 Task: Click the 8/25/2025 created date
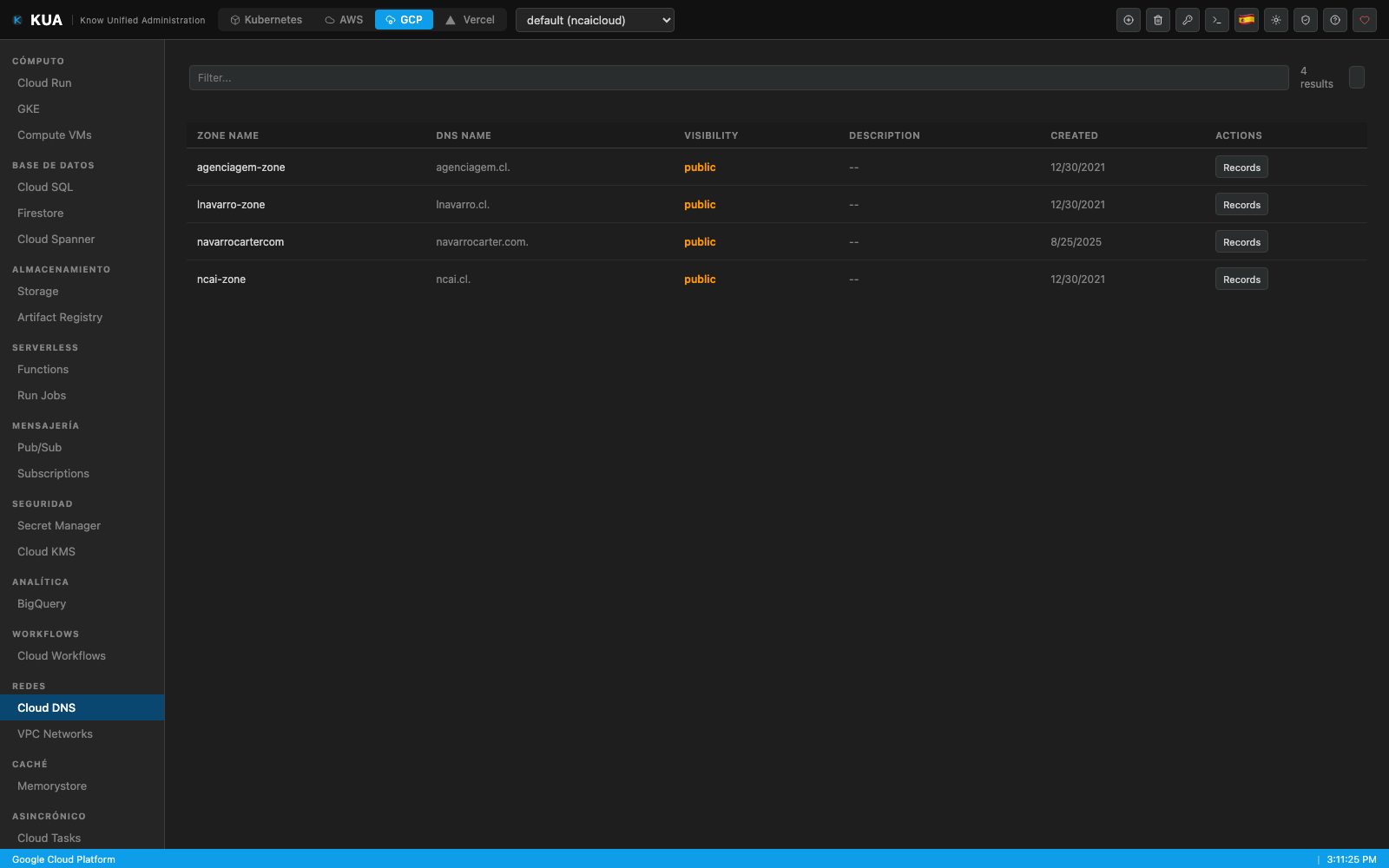click(1076, 242)
